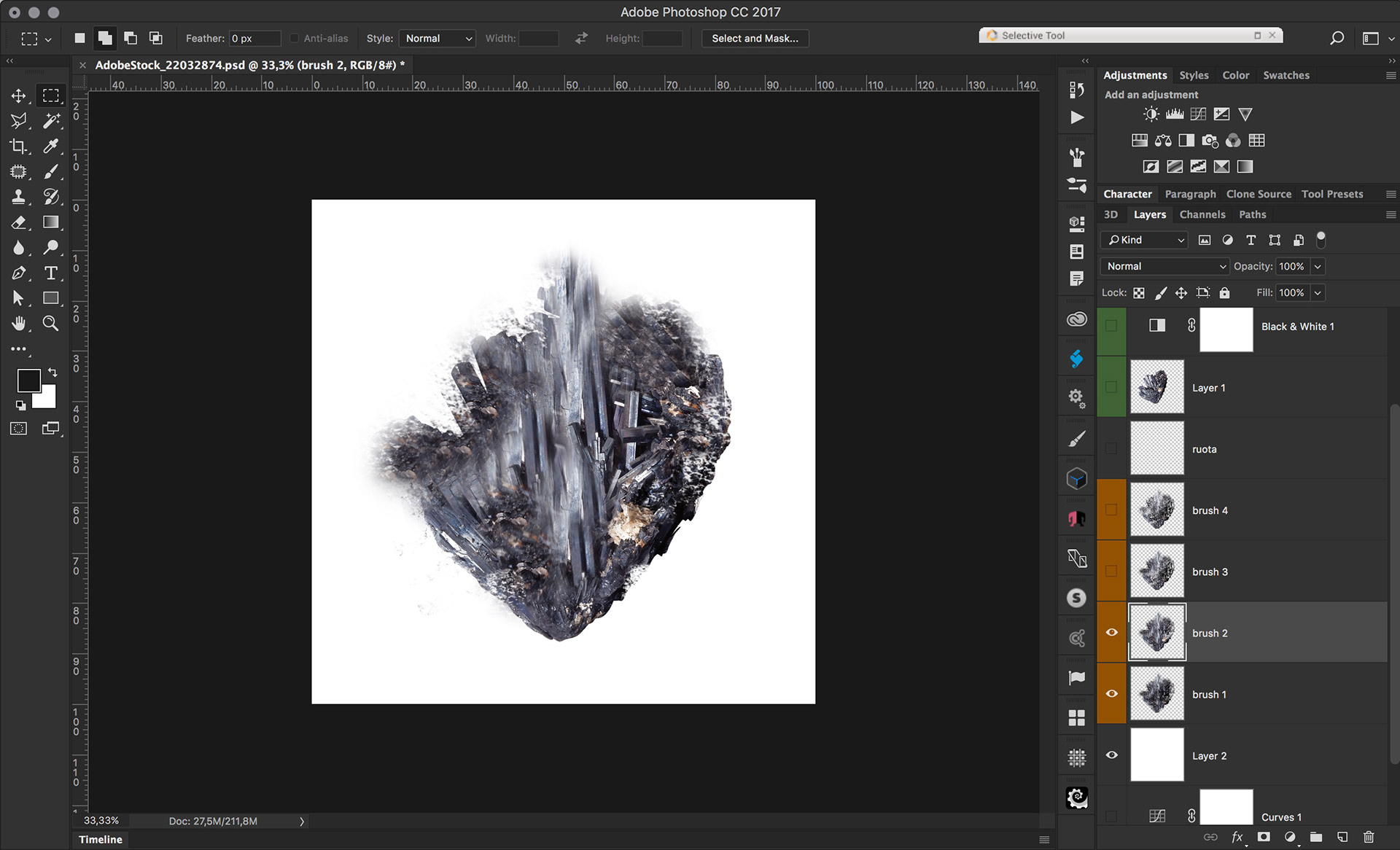Select the Hand tool
This screenshot has width=1400, height=850.
pyautogui.click(x=18, y=323)
